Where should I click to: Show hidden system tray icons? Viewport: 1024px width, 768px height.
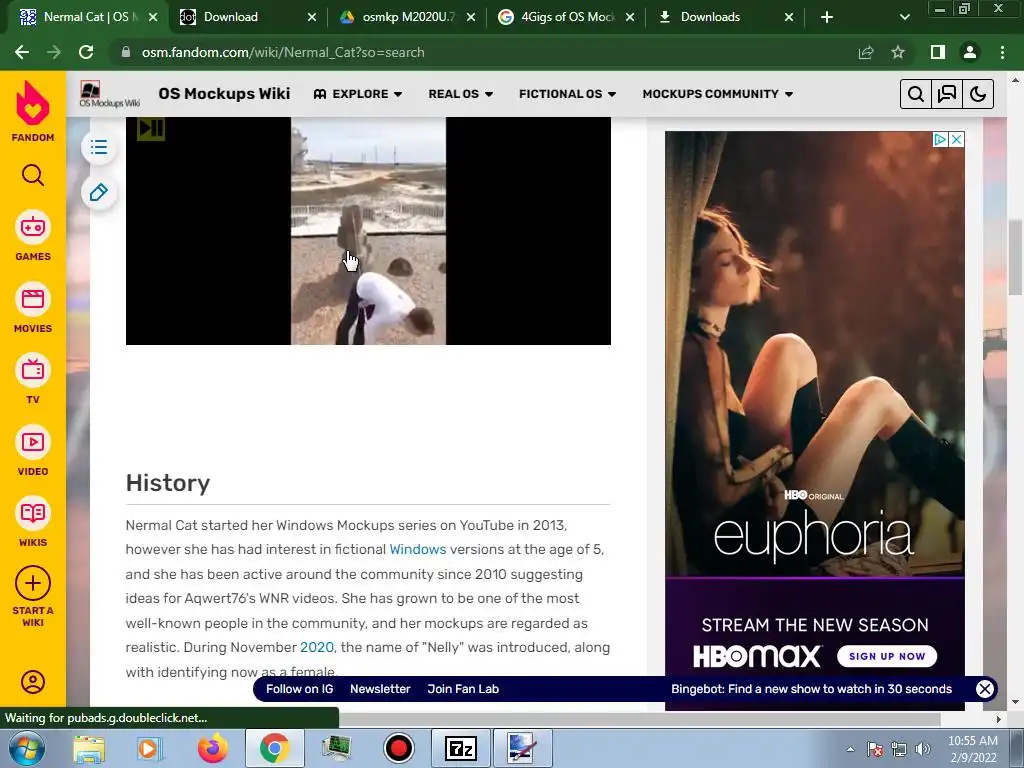pos(850,749)
